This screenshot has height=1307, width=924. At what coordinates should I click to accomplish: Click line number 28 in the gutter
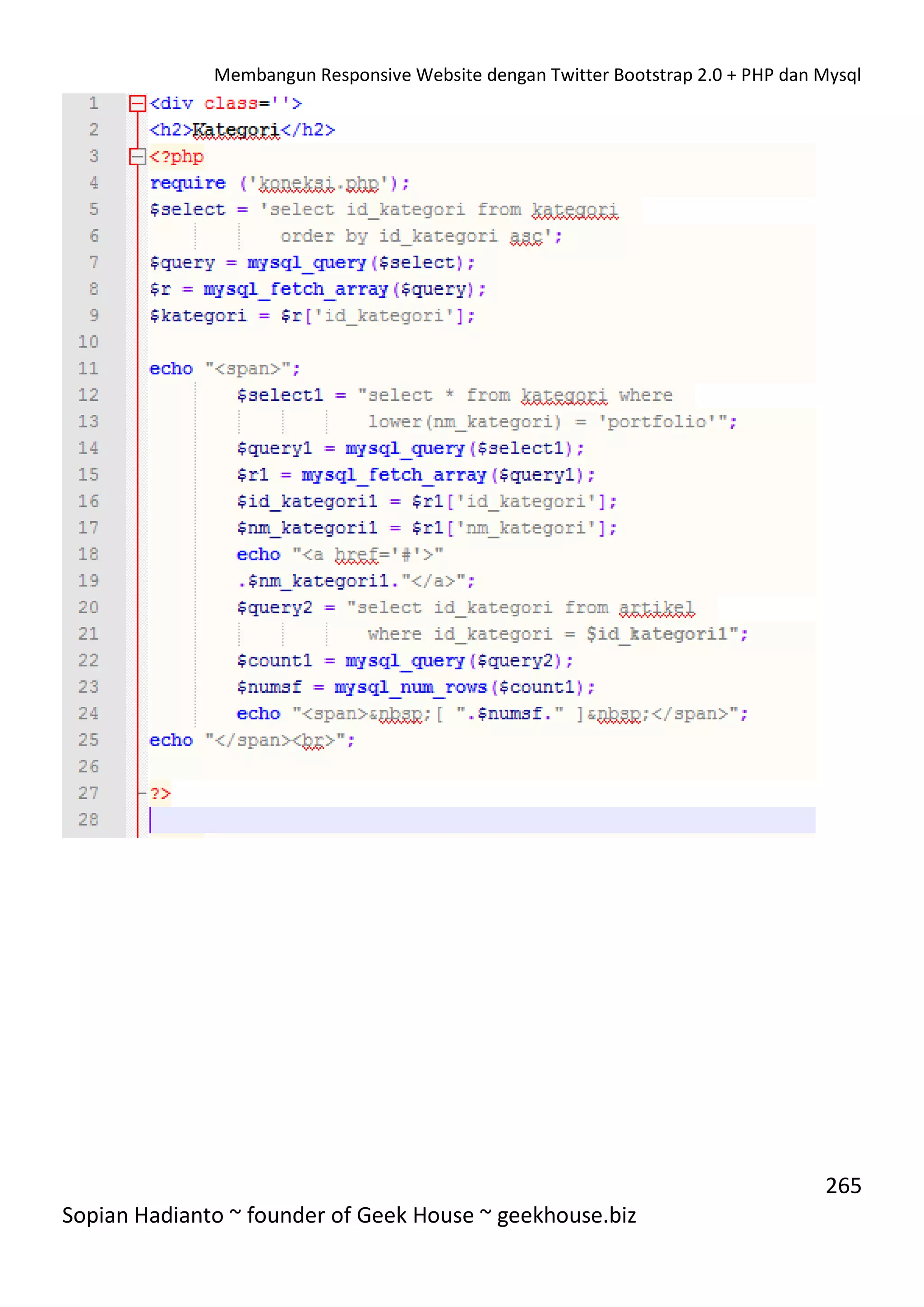click(88, 820)
